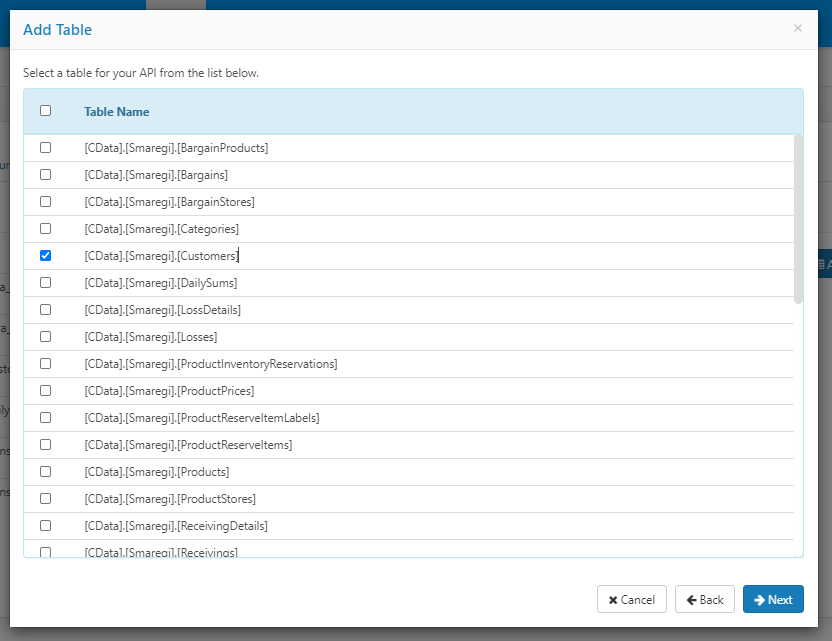Select the [CData].[Smaregi].[ReceivingDetails] row text
This screenshot has width=832, height=641.
176,526
